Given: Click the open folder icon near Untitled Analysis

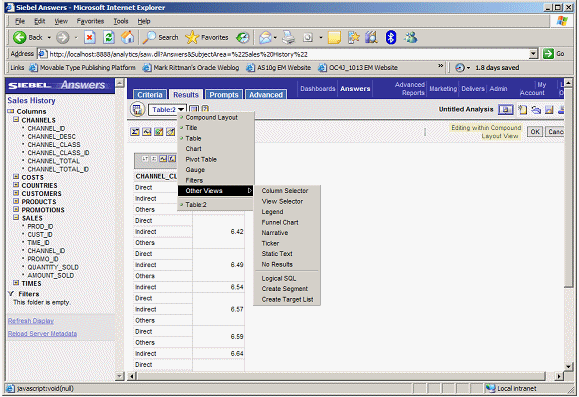Looking at the screenshot, I should 536,110.
